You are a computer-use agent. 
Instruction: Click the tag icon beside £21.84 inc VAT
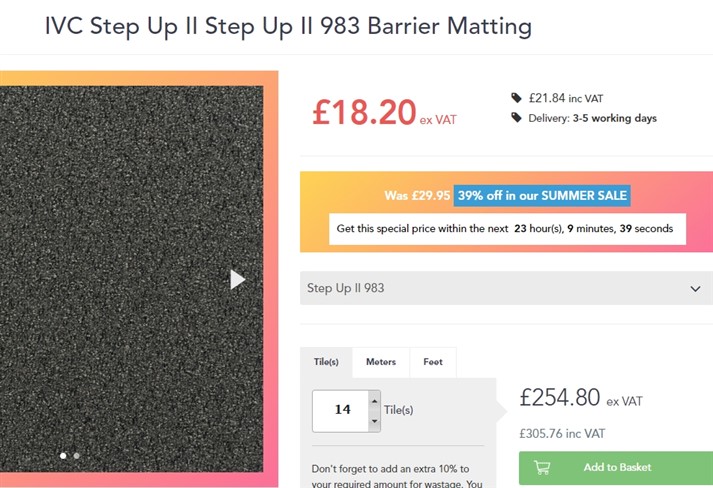coord(516,98)
